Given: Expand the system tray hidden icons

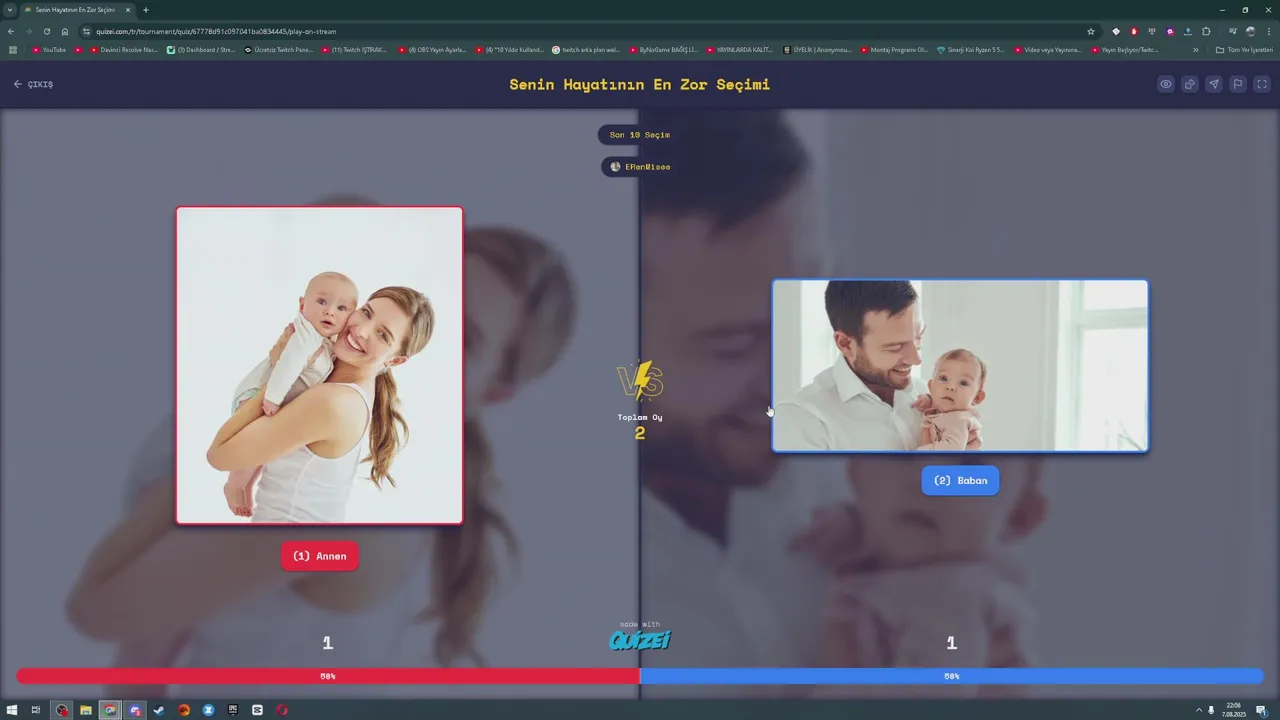Looking at the screenshot, I should pyautogui.click(x=1199, y=710).
